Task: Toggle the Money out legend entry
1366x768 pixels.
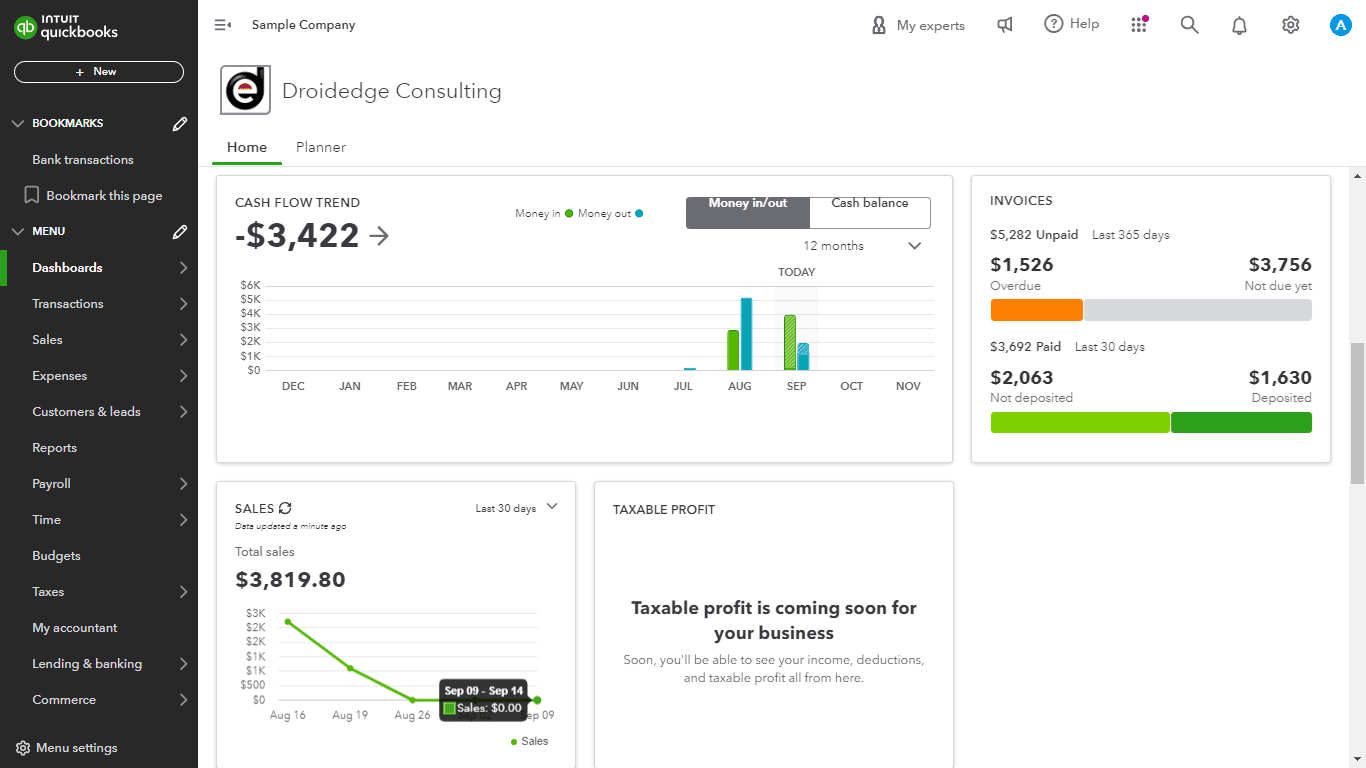Action: [x=610, y=213]
